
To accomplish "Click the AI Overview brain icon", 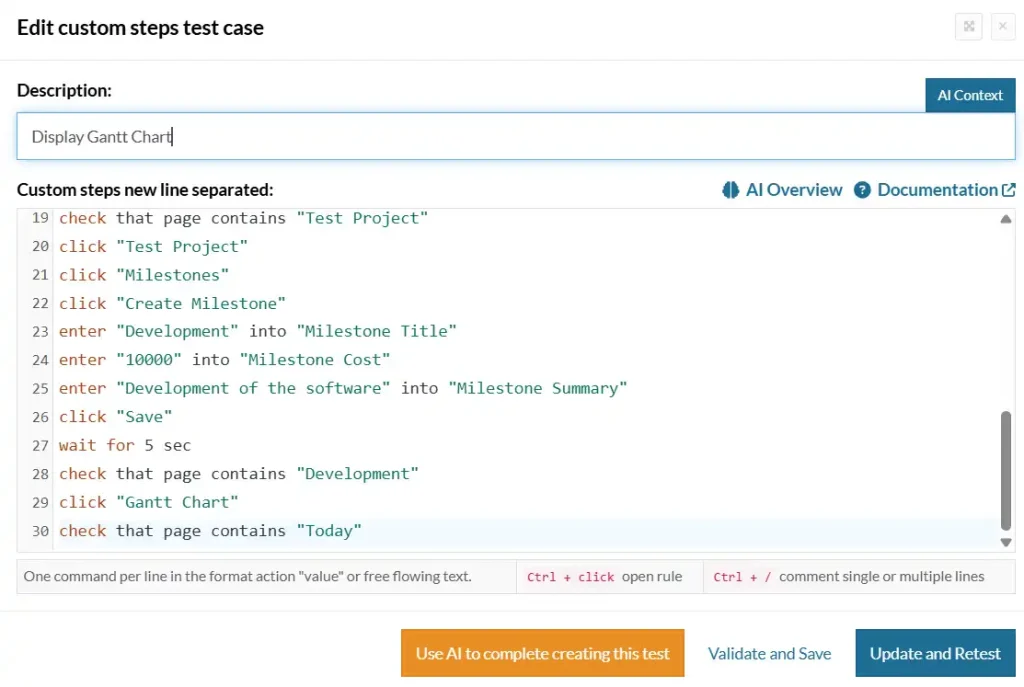I will pyautogui.click(x=730, y=190).
